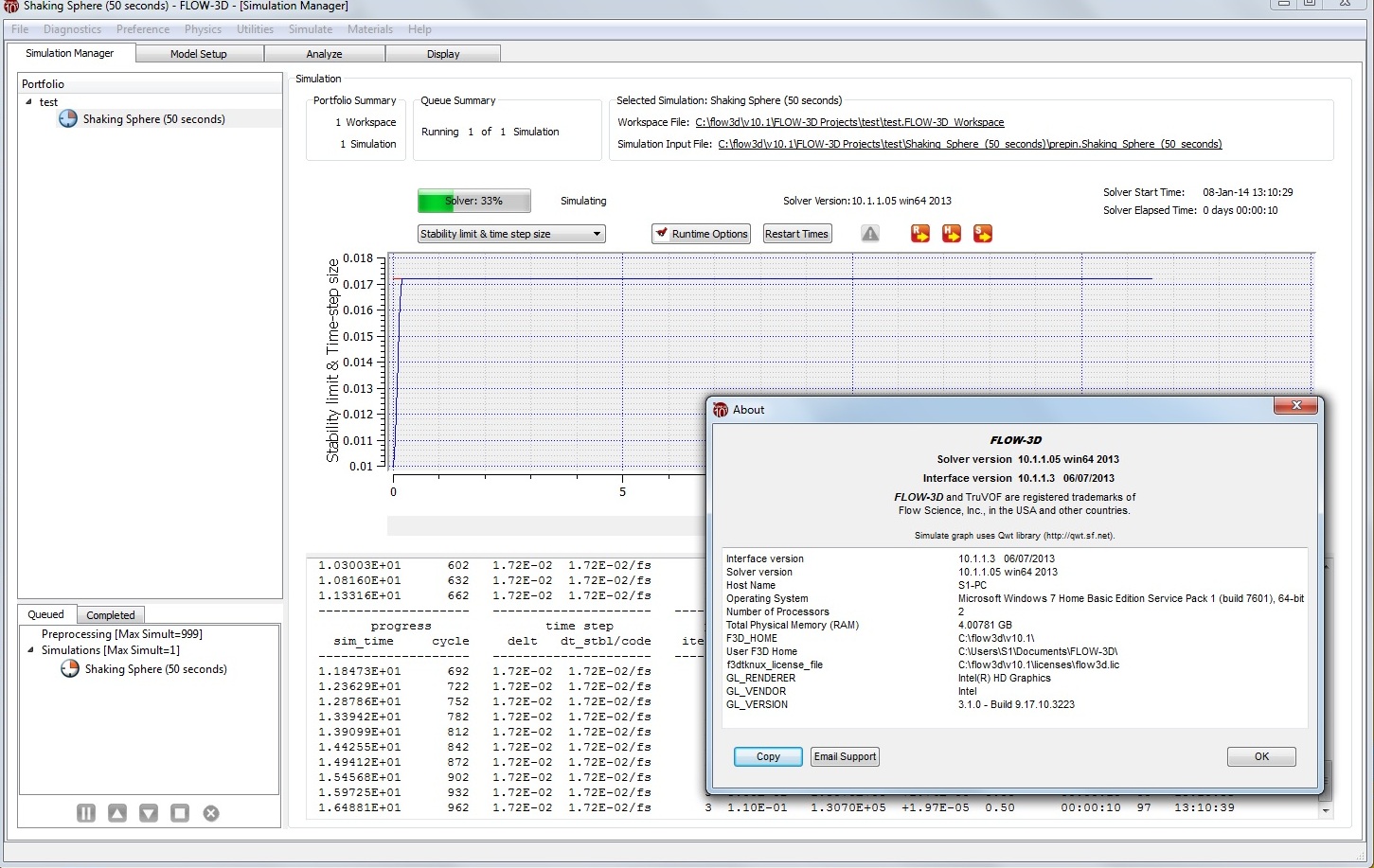This screenshot has height=868, width=1374.
Task: Click Copy button in About dialog
Action: 768,756
